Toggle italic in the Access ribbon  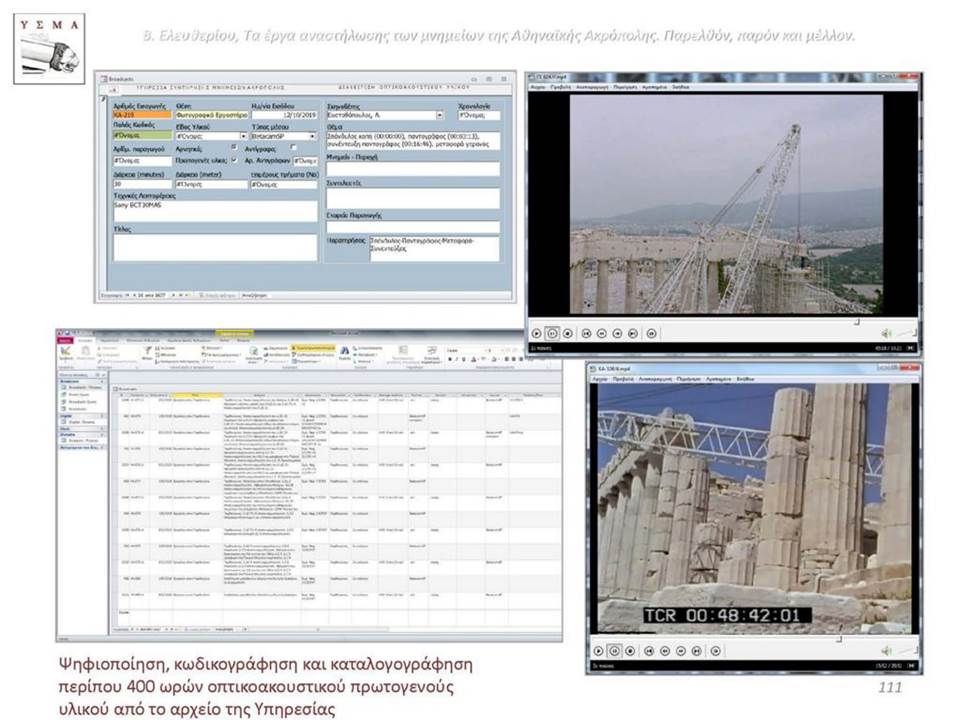[x=457, y=359]
